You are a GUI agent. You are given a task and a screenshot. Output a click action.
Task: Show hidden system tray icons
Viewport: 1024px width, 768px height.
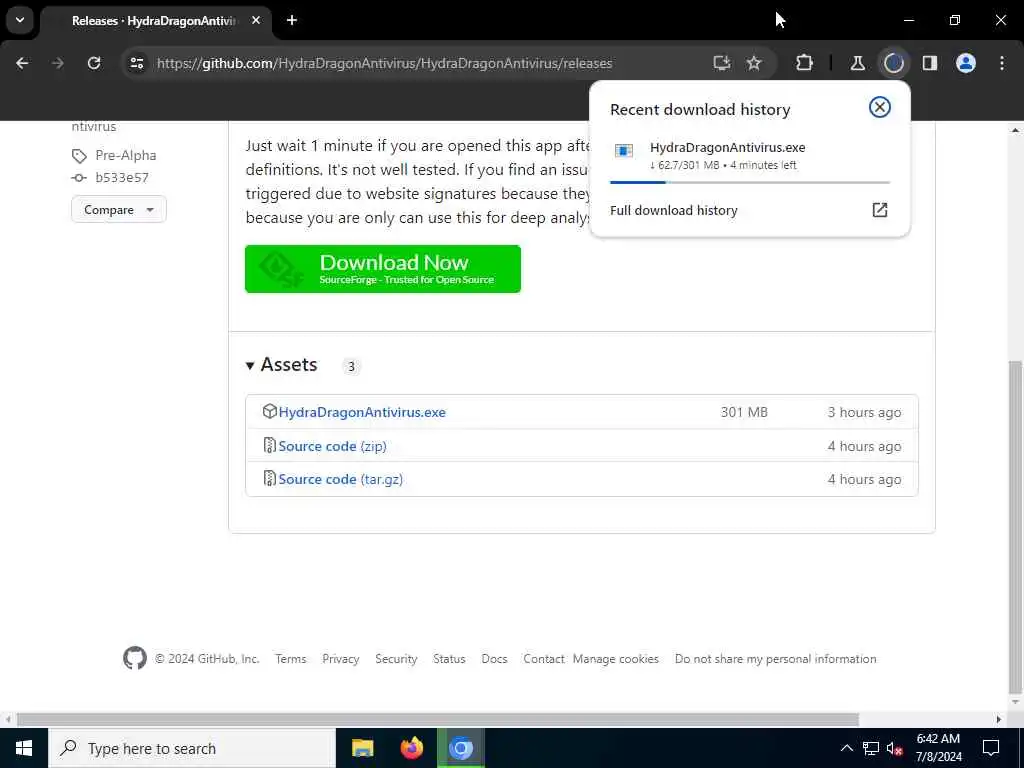[846, 748]
